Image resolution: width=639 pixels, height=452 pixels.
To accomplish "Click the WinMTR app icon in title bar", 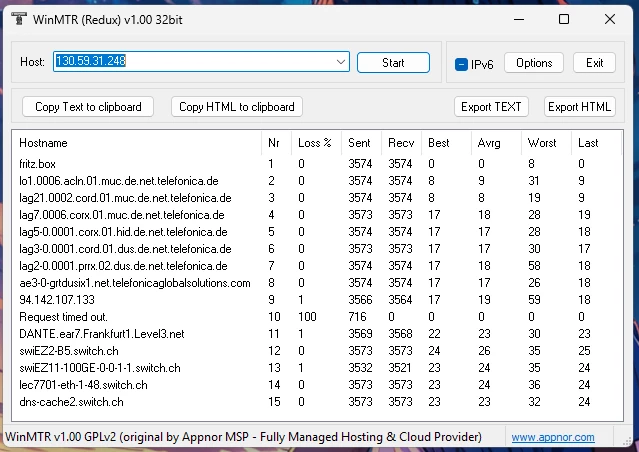I will (19, 19).
